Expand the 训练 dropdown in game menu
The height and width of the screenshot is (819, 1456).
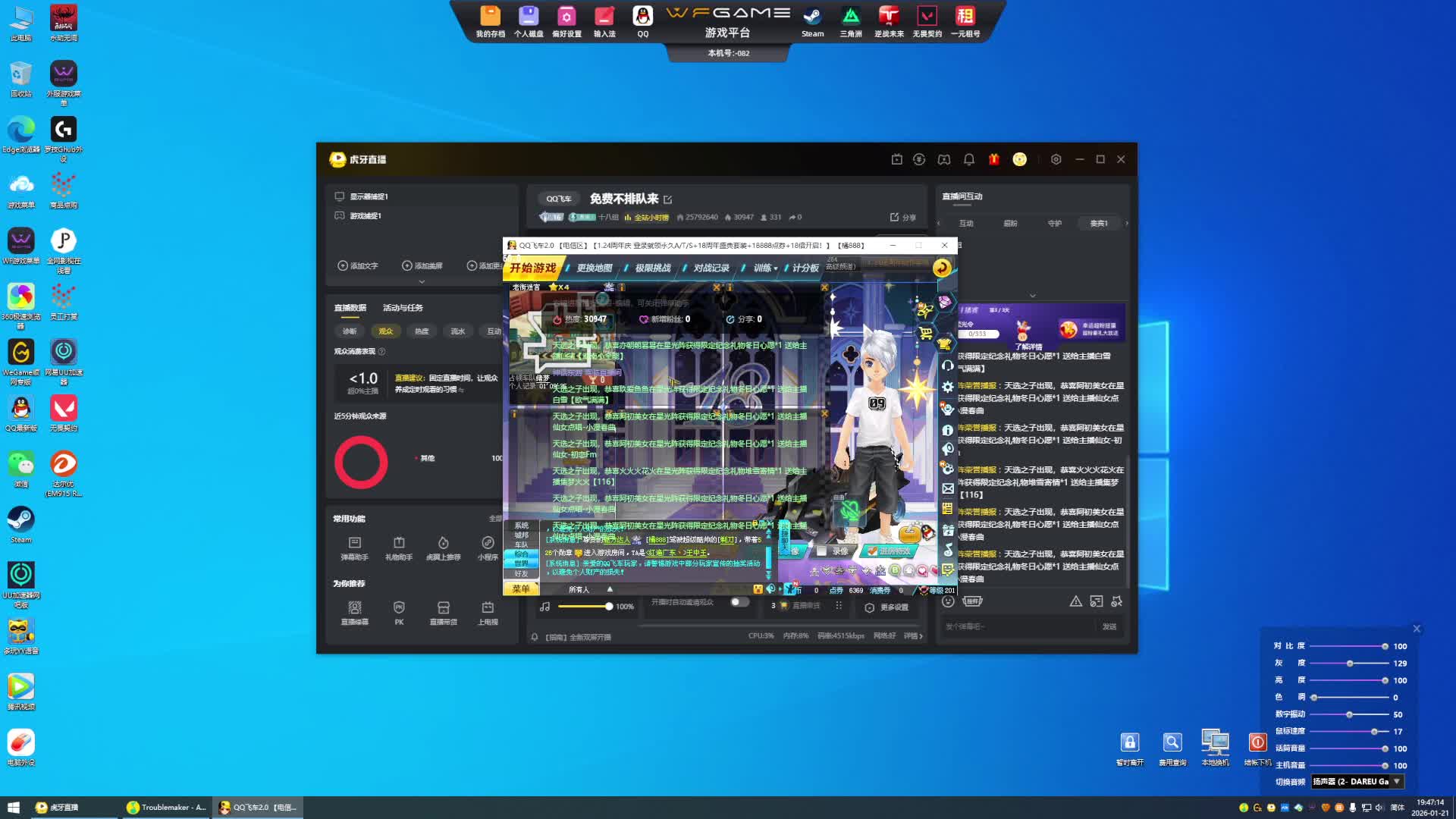(765, 268)
